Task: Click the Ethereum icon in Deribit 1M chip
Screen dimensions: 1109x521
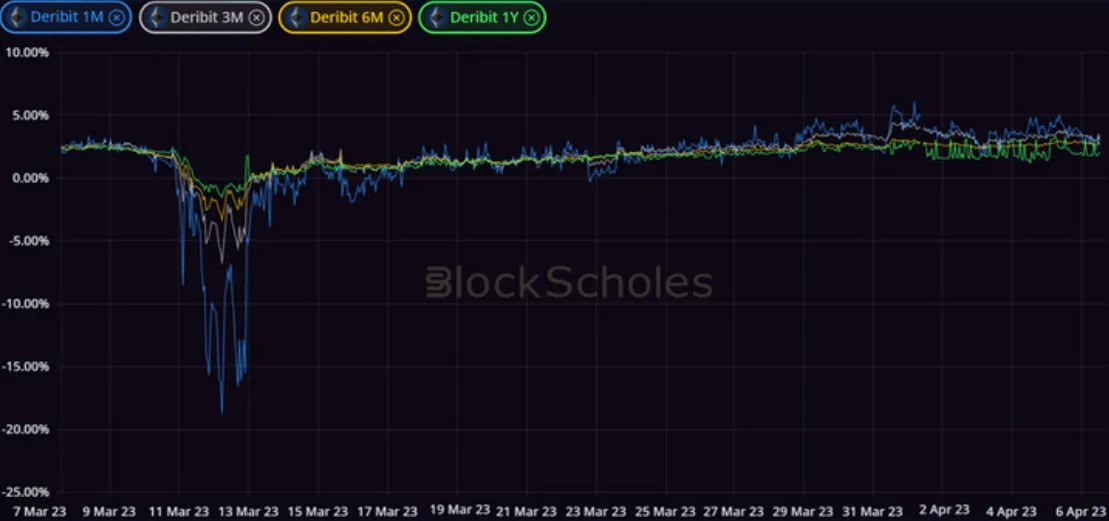Action: point(15,17)
